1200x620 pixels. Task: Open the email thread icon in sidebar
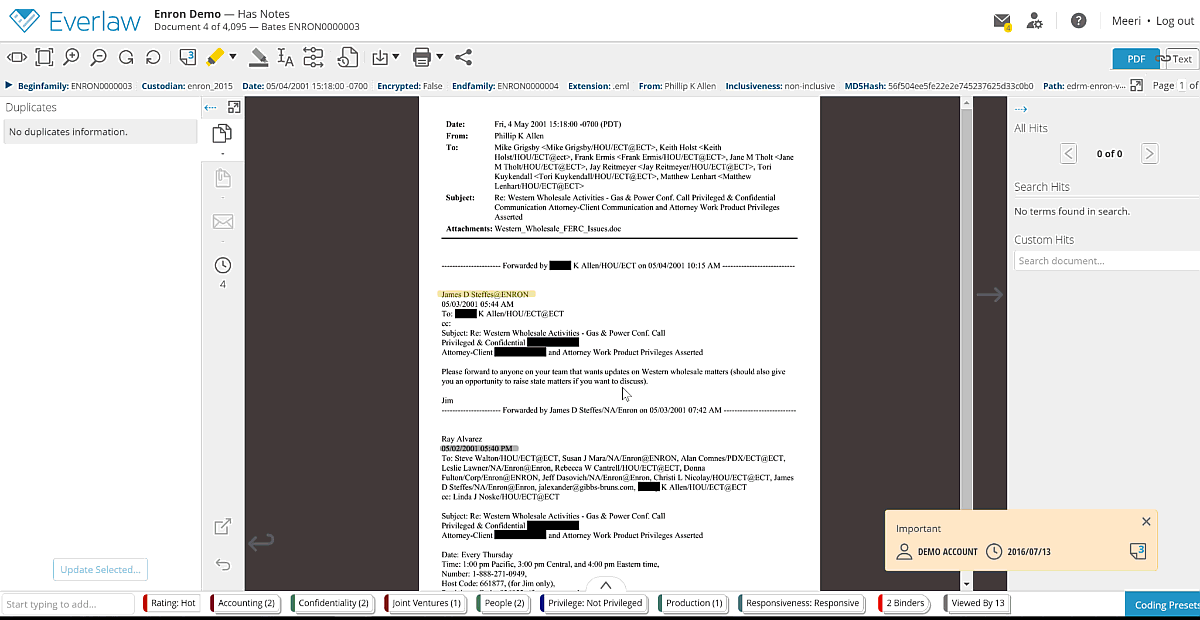click(222, 221)
